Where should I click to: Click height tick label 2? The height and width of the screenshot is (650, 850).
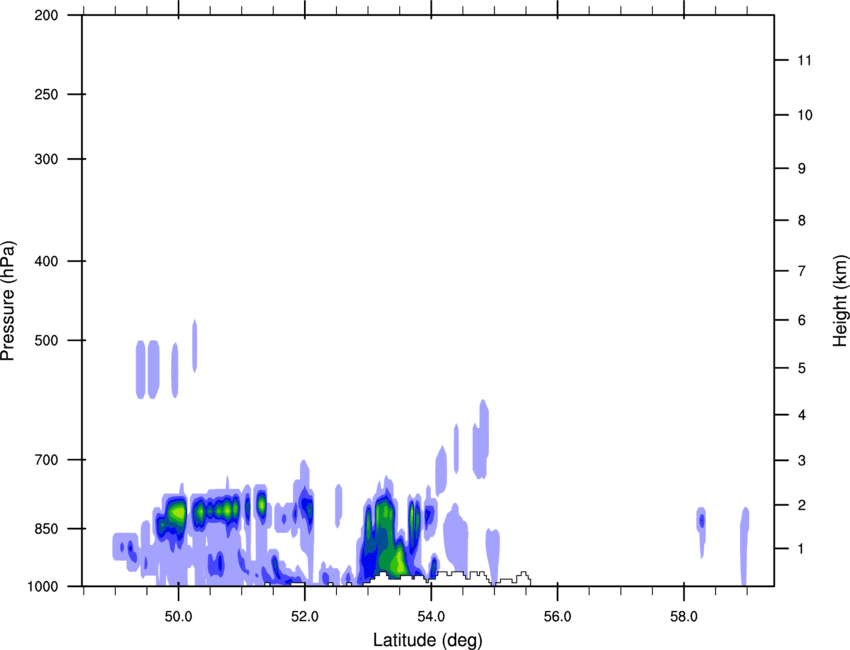802,505
